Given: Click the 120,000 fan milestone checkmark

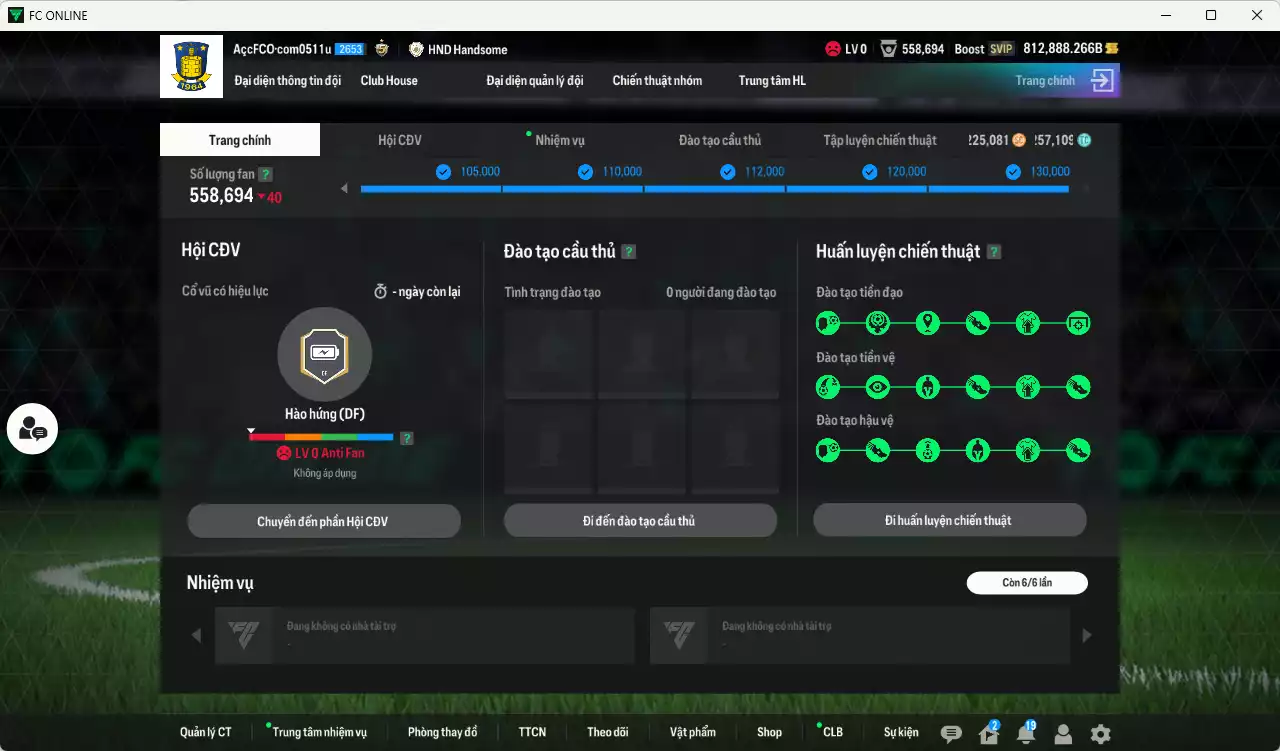Looking at the screenshot, I should 870,172.
